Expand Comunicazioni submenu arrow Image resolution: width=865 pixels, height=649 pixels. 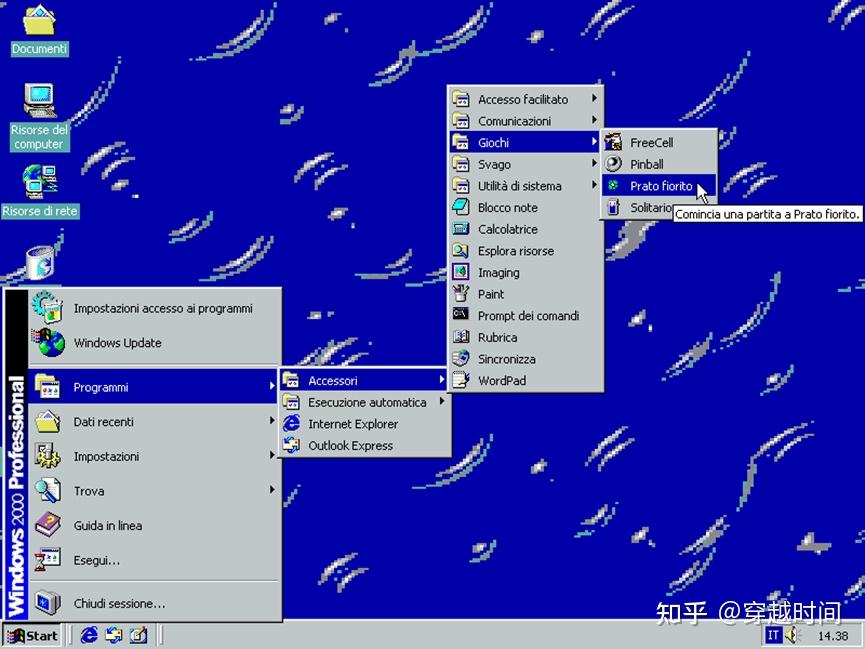[x=594, y=120]
